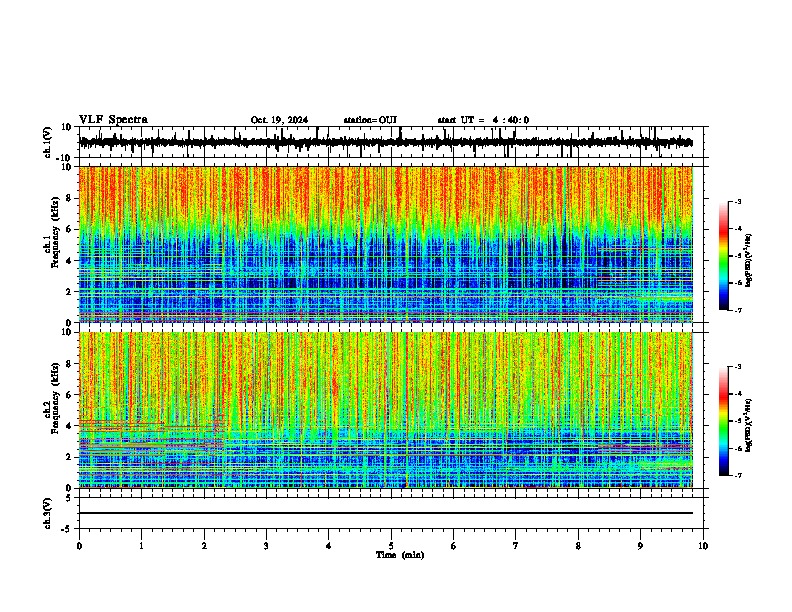
Task: Click the station name label in header
Action: click(x=370, y=120)
